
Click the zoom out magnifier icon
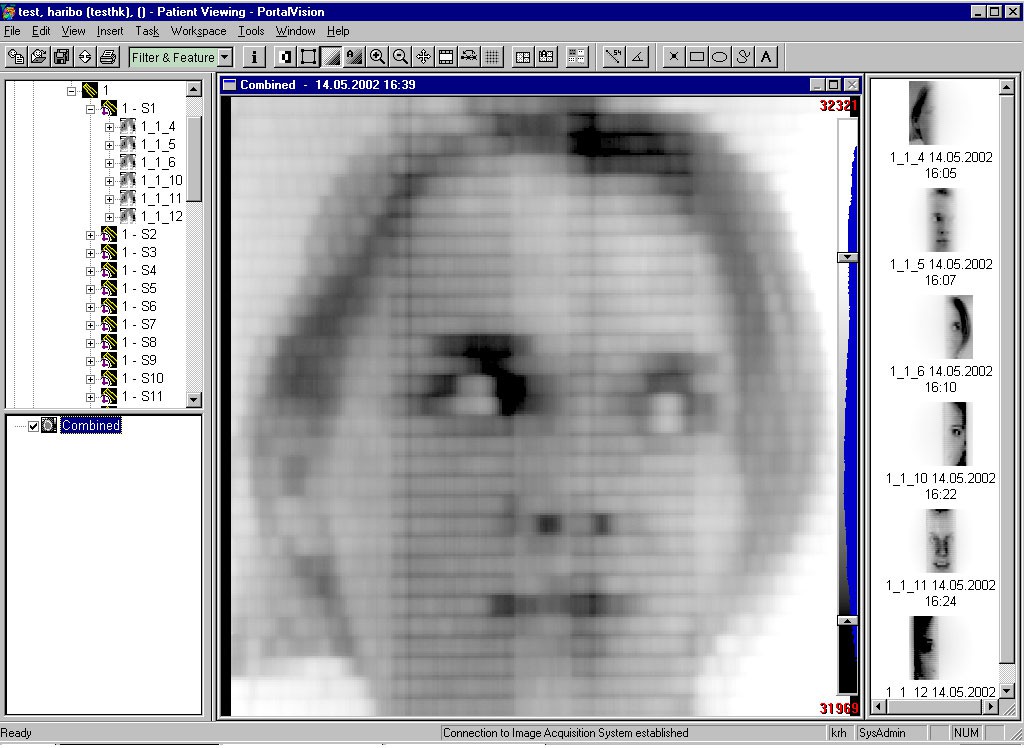point(400,57)
